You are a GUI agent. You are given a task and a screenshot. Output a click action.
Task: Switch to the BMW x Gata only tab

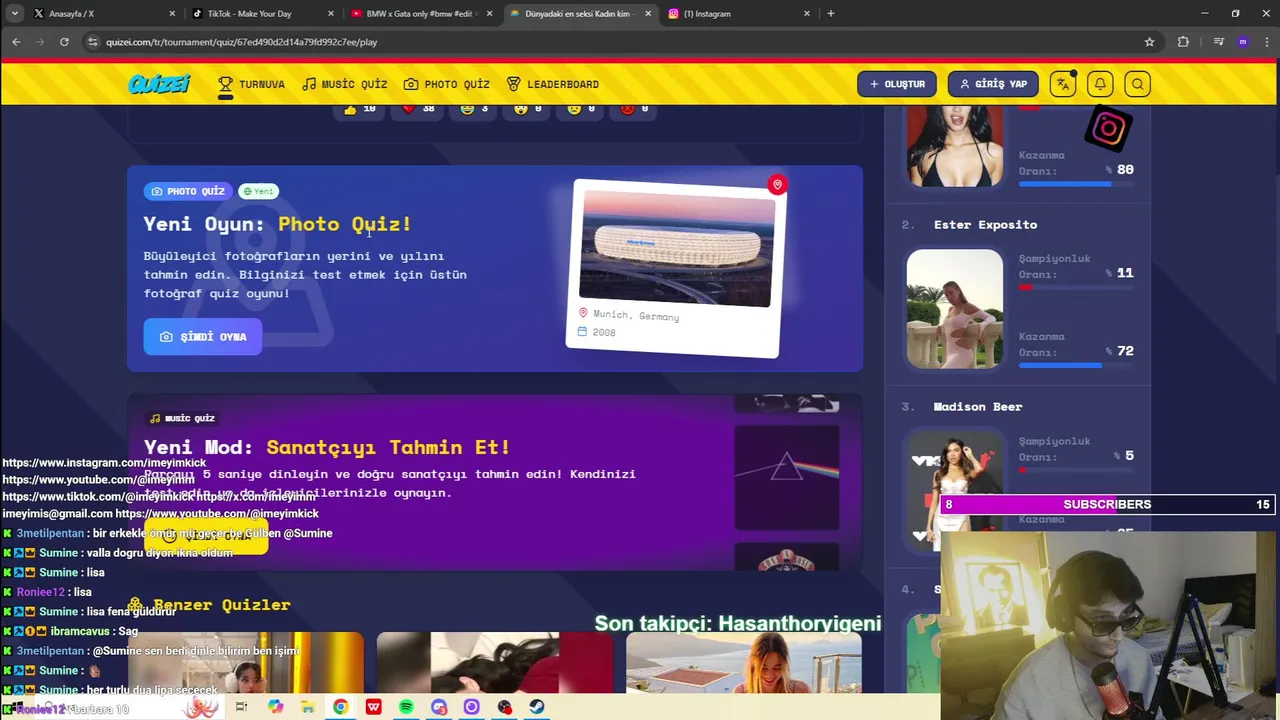[x=420, y=14]
